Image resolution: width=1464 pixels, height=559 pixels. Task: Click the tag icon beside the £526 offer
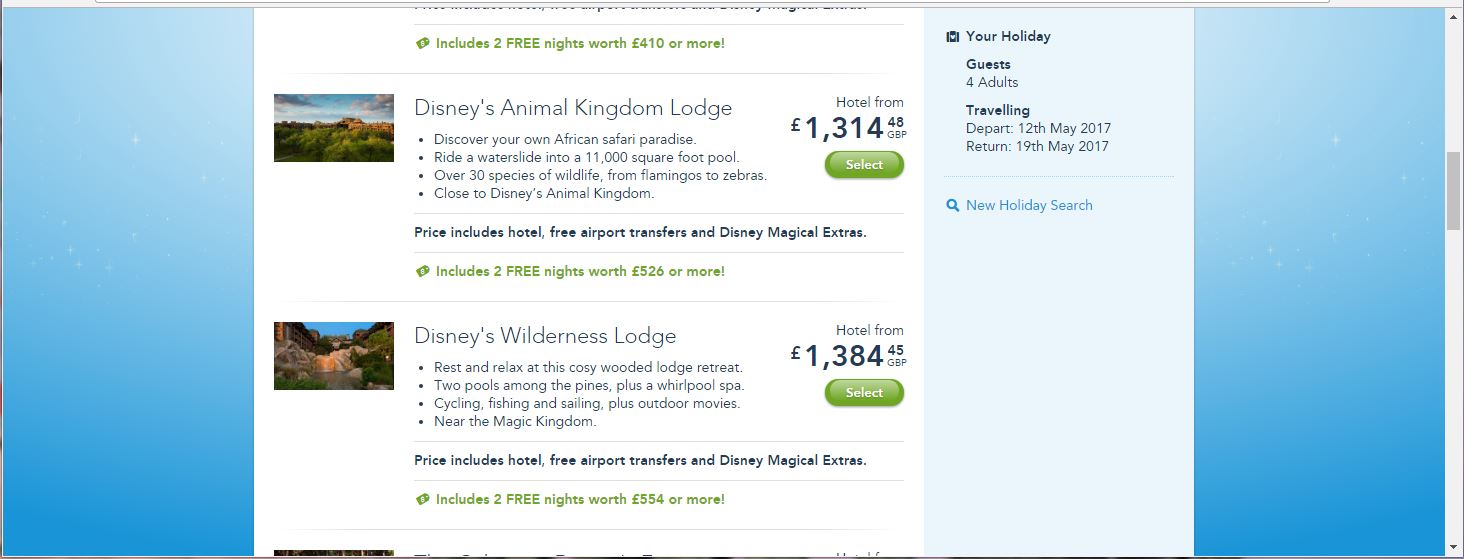click(422, 271)
